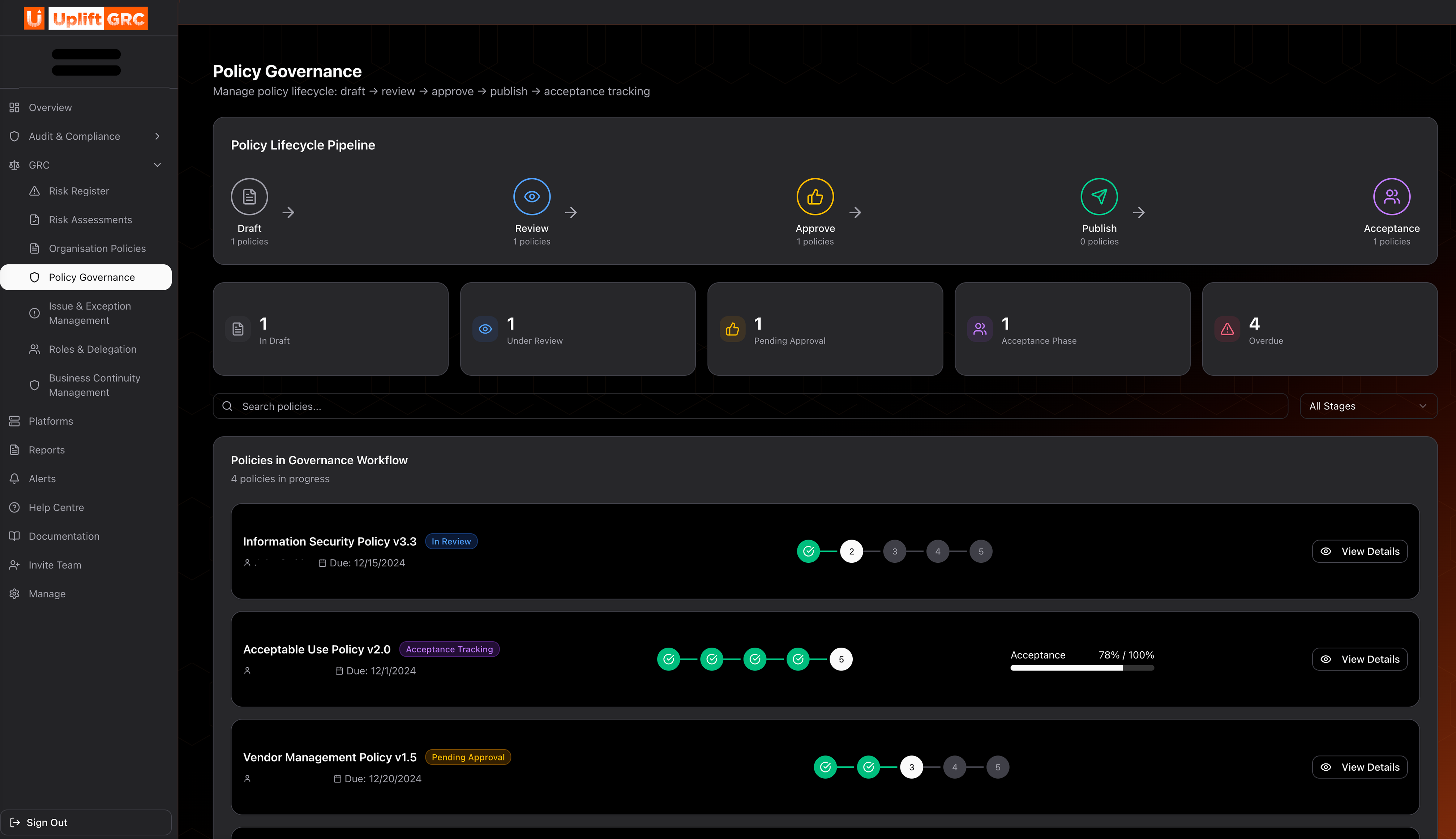Screen dimensions: 1456x839
Task: Click "Due: 12/1/2024" date text
Action: [381, 671]
